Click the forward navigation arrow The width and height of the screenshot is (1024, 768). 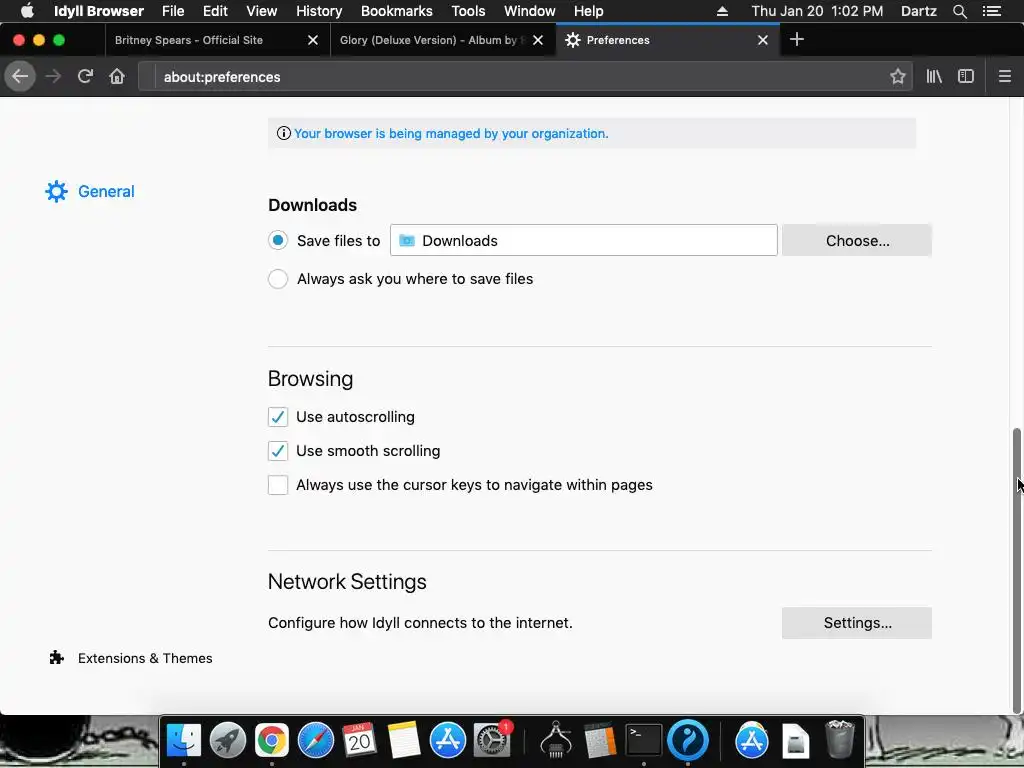click(53, 76)
